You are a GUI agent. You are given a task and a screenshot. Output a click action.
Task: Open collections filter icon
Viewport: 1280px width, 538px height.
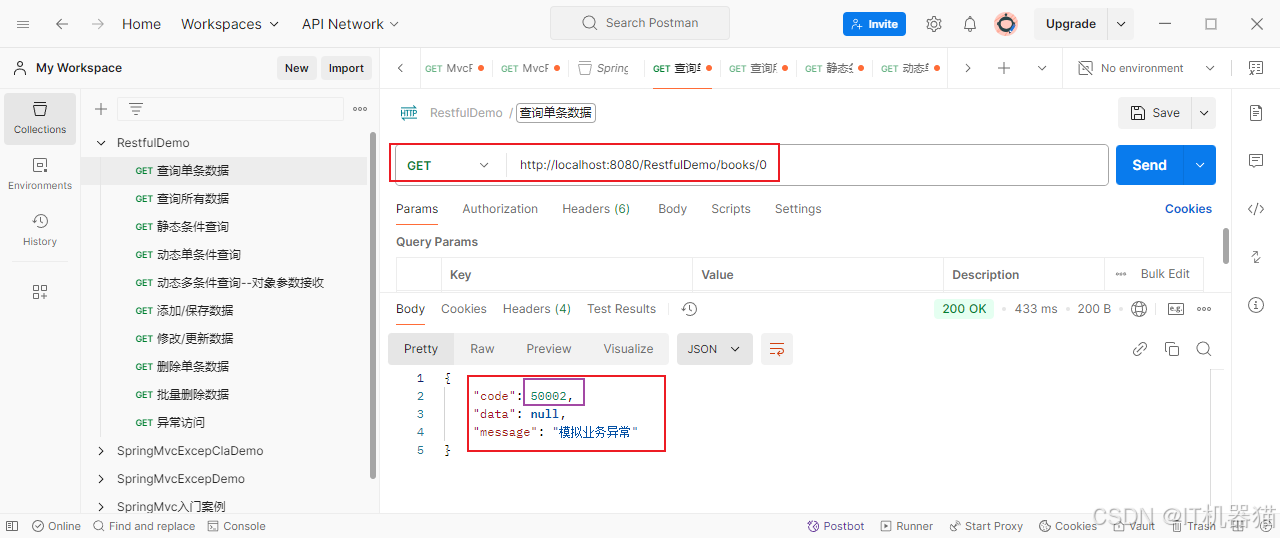coord(136,109)
